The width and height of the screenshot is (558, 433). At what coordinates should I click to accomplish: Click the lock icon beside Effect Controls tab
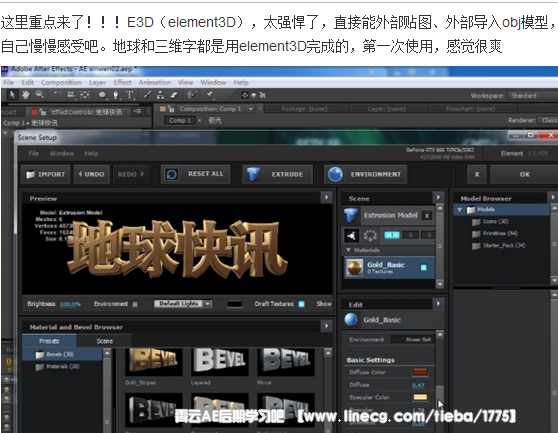(43, 112)
